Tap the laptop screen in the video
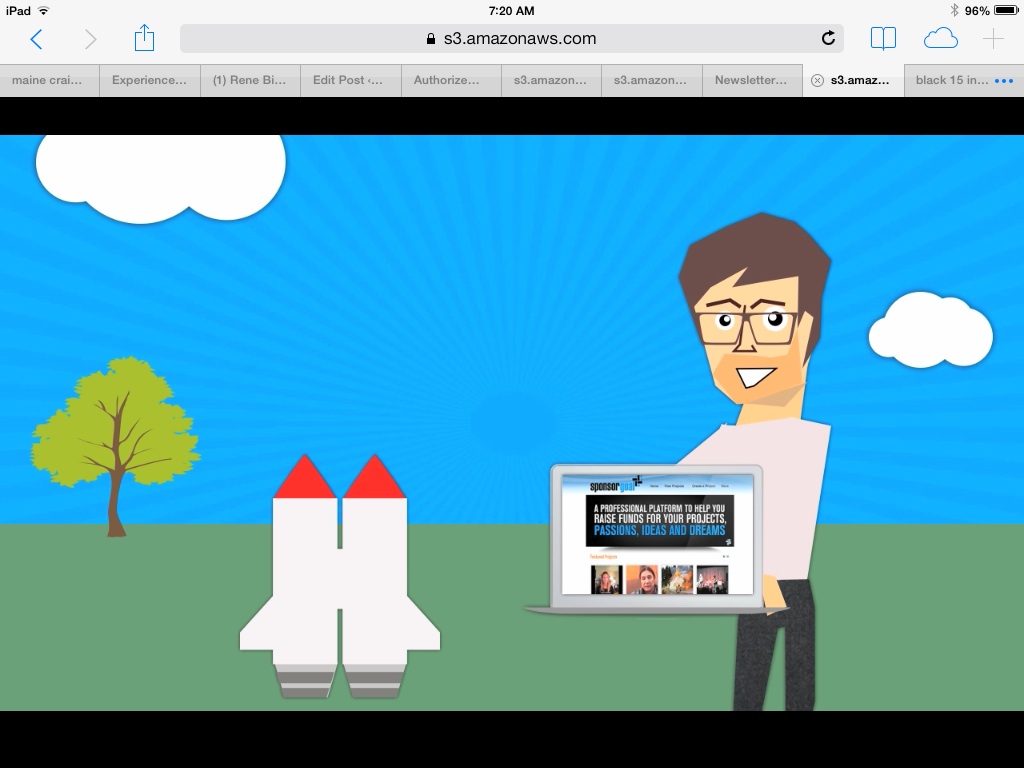The width and height of the screenshot is (1024, 768). point(658,535)
